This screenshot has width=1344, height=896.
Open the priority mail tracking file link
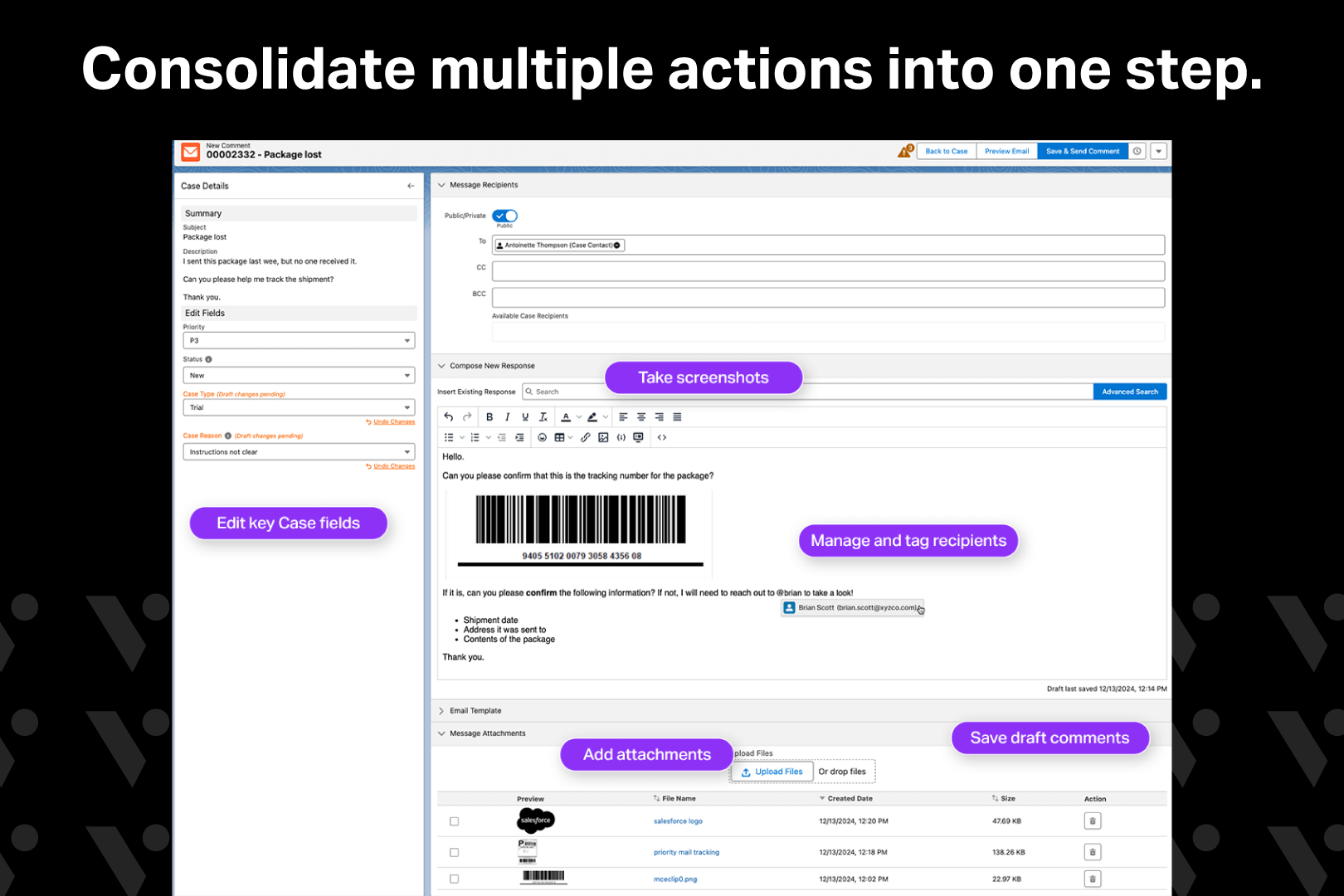point(686,852)
